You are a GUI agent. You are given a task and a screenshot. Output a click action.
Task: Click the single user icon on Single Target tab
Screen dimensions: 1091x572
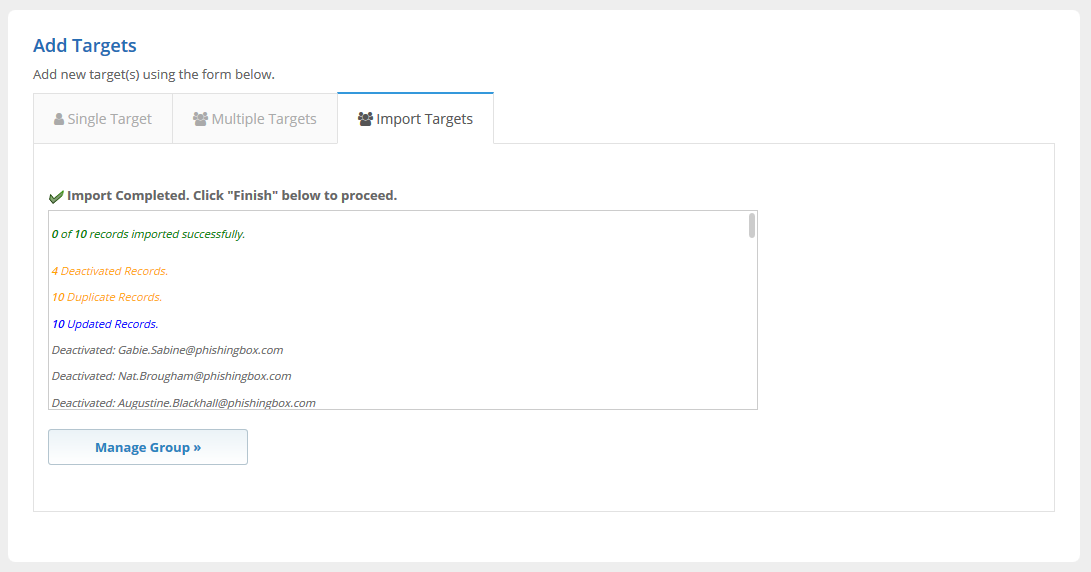[x=59, y=119]
